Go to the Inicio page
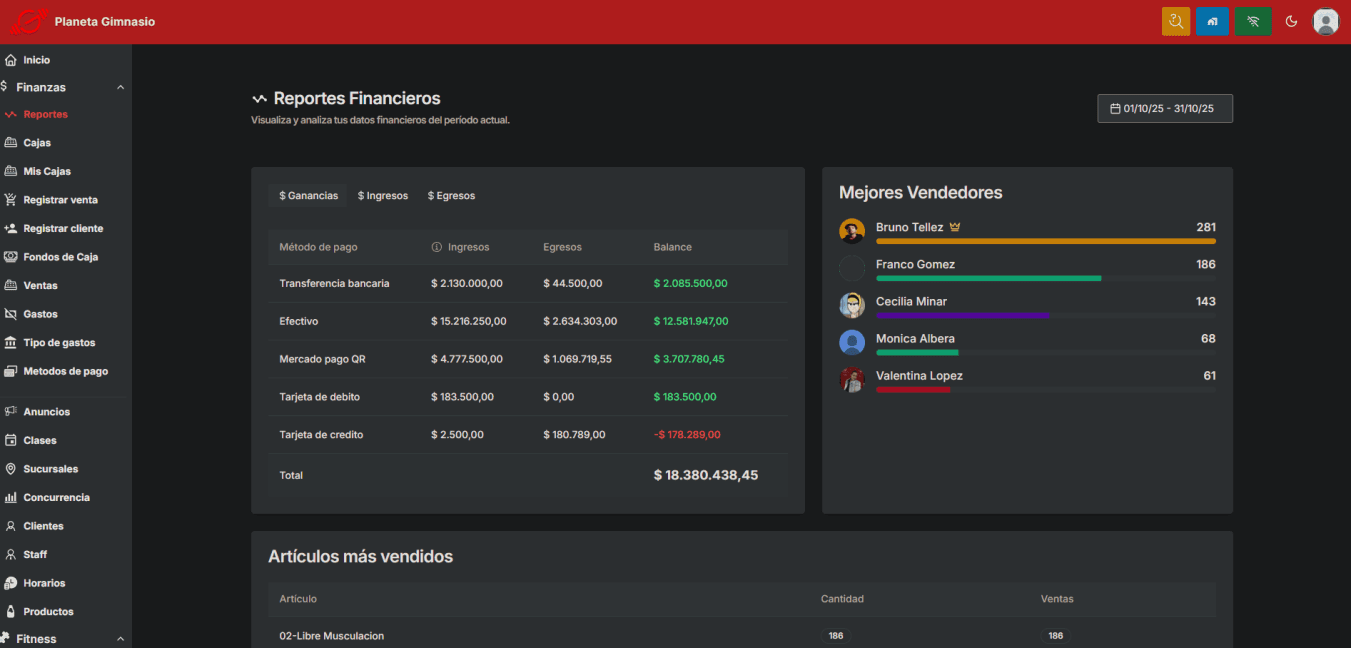The width and height of the screenshot is (1351, 648). tap(36, 60)
